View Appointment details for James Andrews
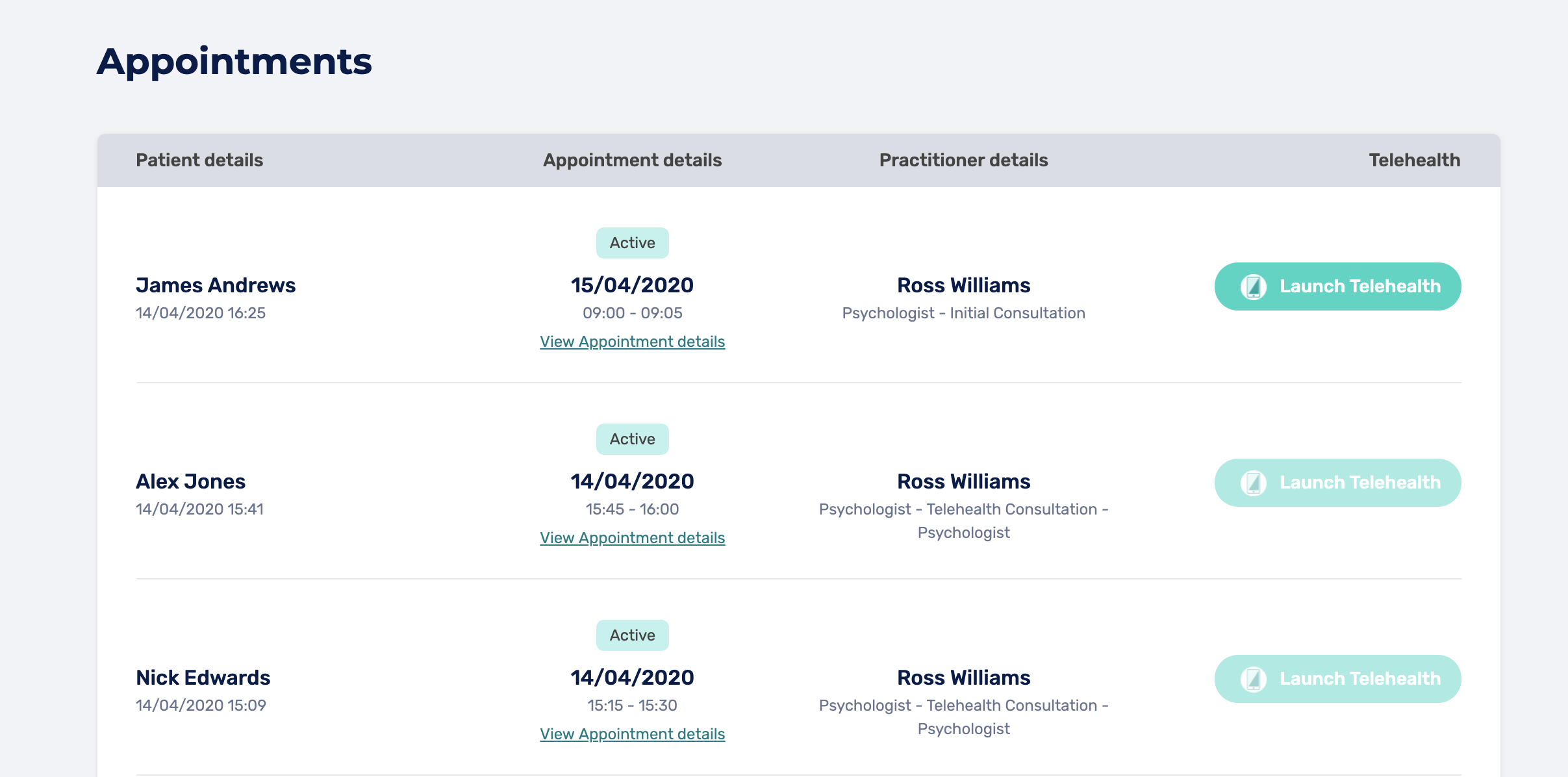The image size is (1568, 777). [632, 342]
